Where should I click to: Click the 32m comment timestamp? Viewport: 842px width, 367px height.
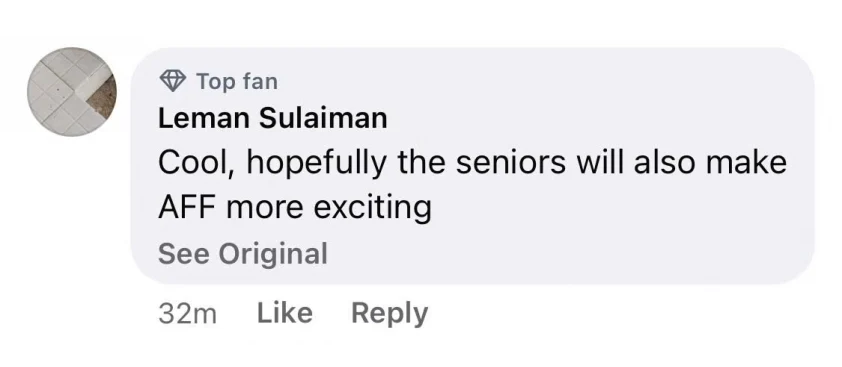click(x=187, y=314)
